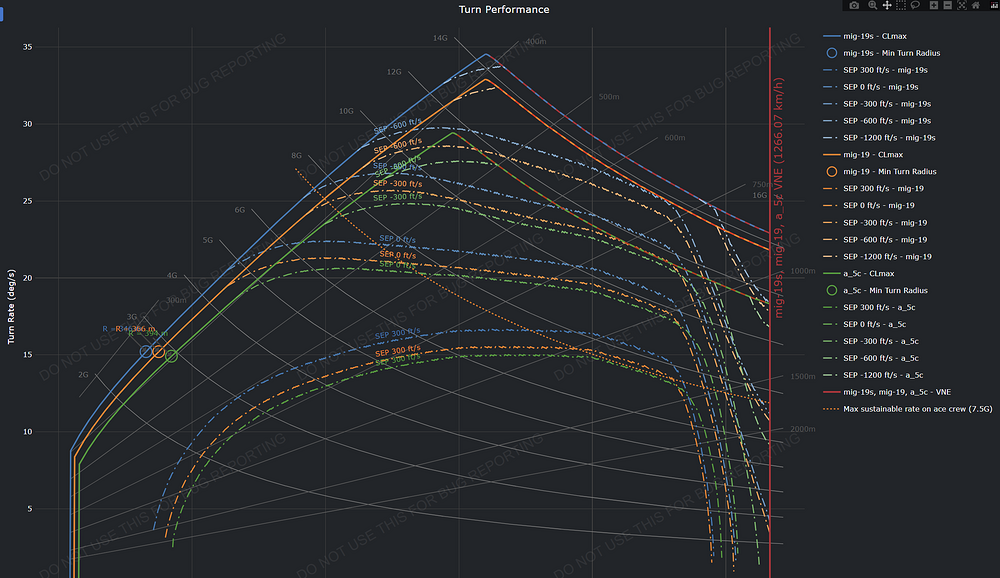Viewport: 1000px width, 578px height.
Task: Select the Zoom tool in modebar
Action: click(x=872, y=6)
